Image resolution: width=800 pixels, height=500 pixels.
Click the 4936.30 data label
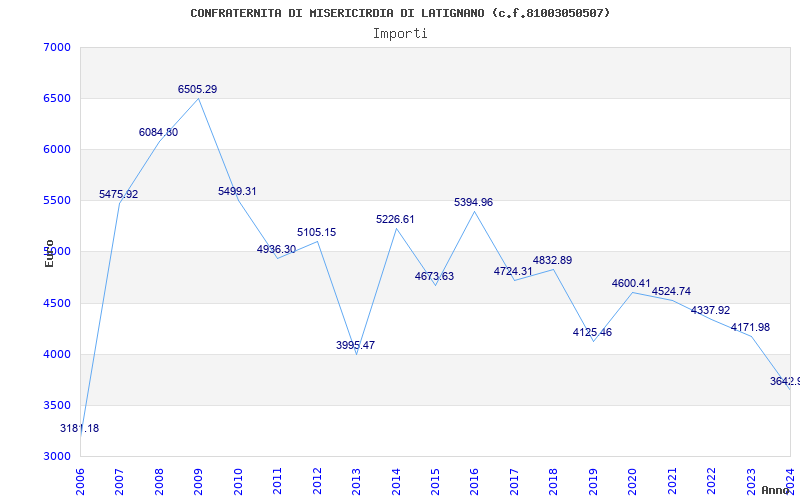coord(277,249)
